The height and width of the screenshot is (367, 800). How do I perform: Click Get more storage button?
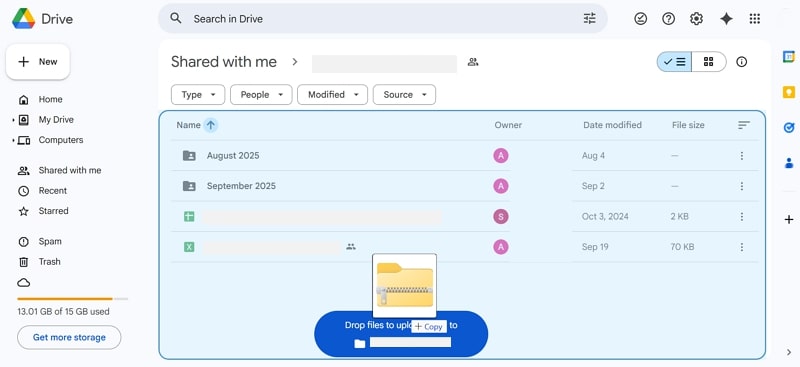[69, 337]
